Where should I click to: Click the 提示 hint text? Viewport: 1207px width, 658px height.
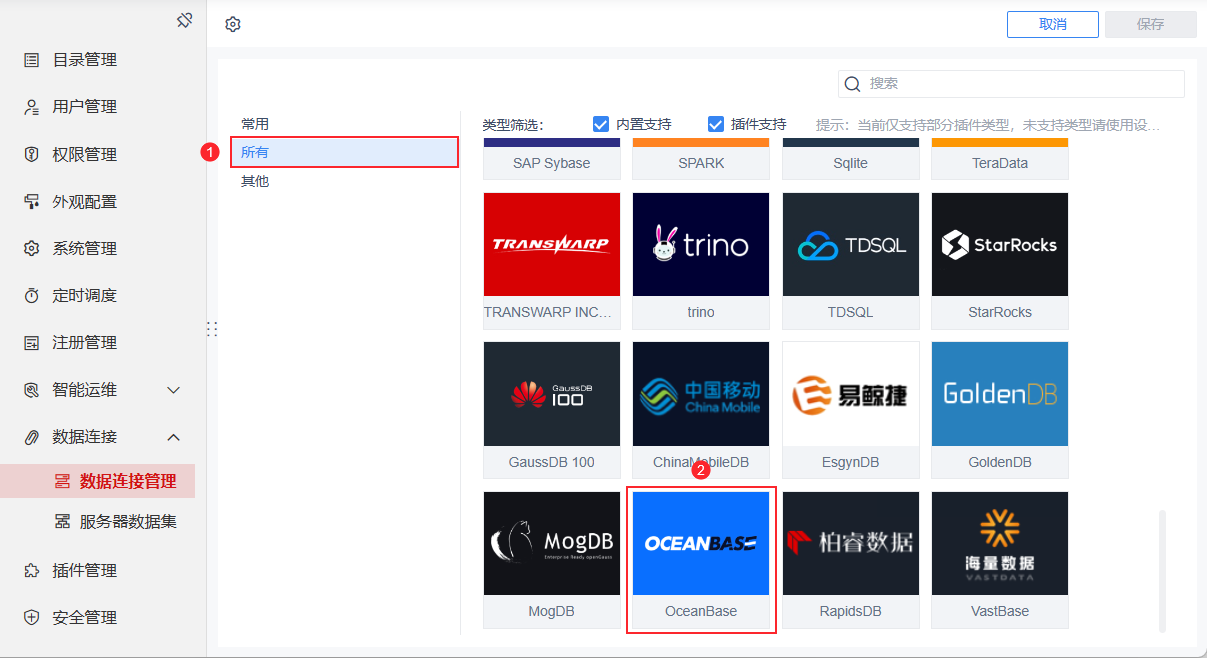point(988,125)
